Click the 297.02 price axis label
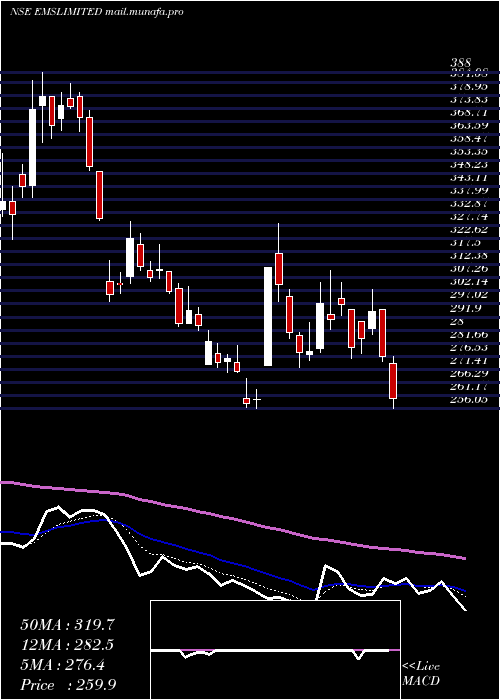The width and height of the screenshot is (500, 700). pos(468,295)
